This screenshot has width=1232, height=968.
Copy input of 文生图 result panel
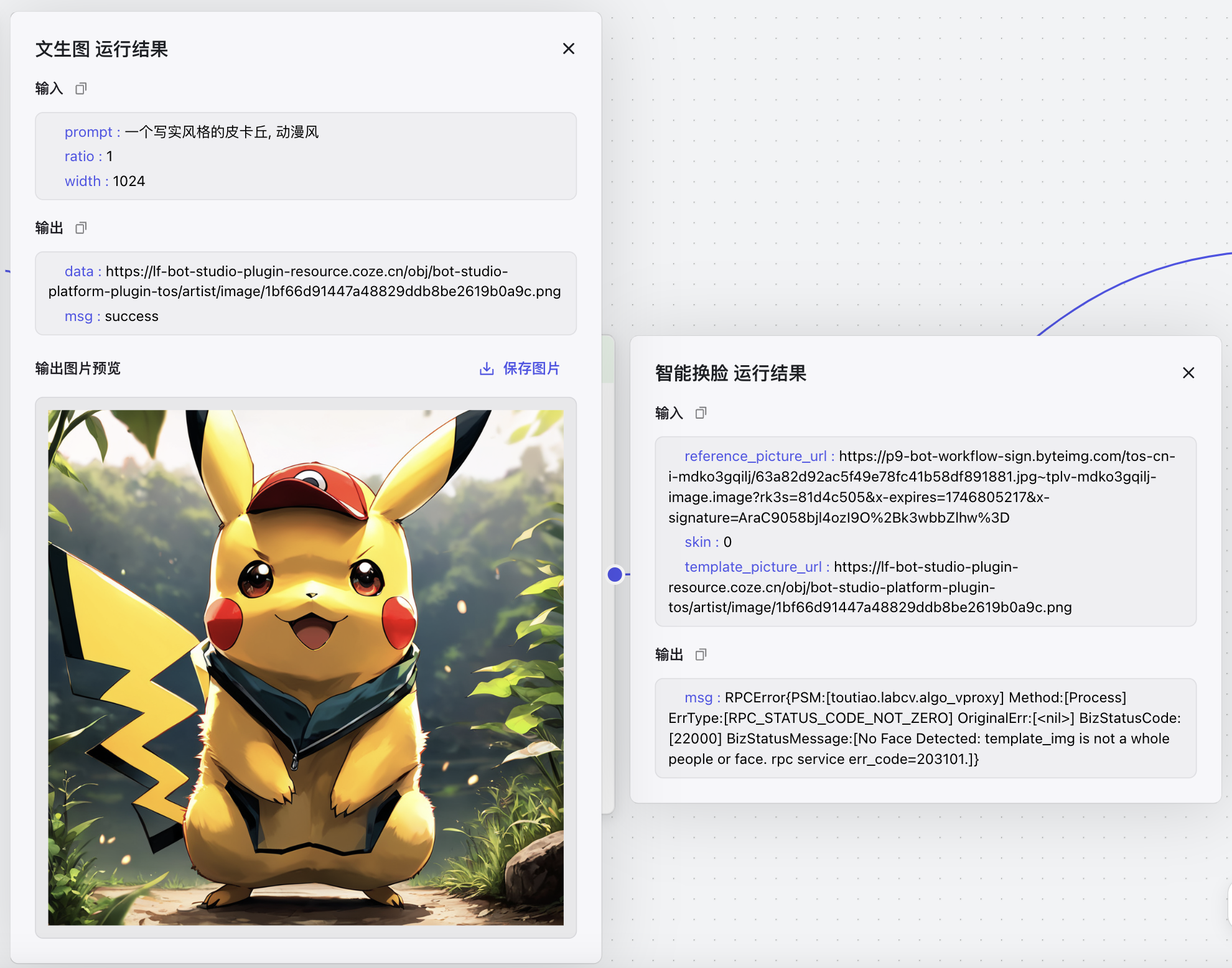coord(81,88)
